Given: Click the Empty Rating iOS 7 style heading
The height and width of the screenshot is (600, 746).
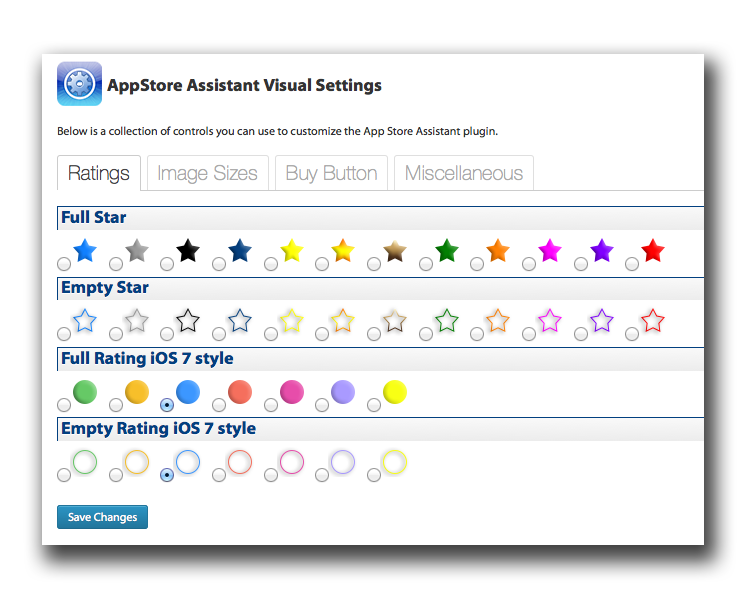Looking at the screenshot, I should click(x=158, y=429).
